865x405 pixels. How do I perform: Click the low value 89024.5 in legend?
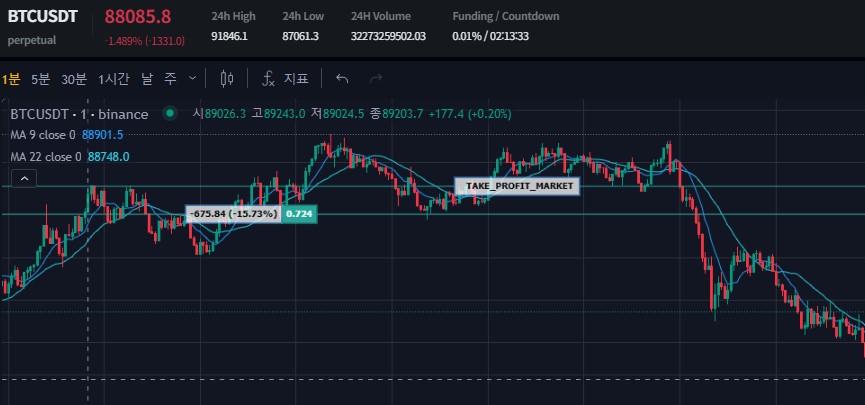(x=343, y=114)
